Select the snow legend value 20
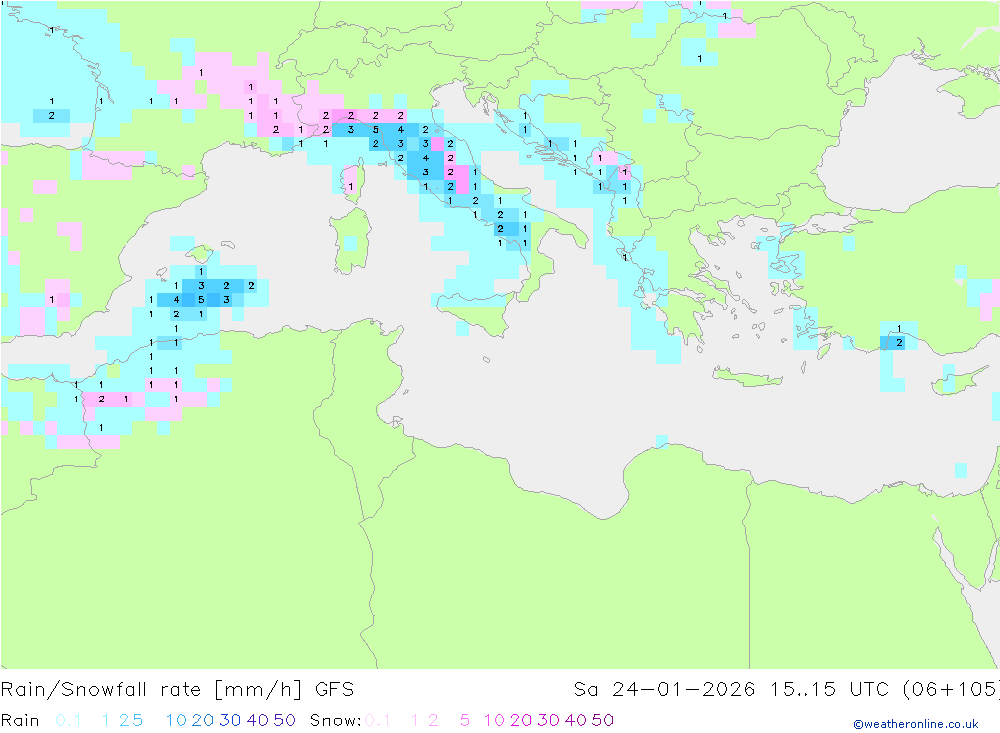This screenshot has width=1000, height=733. (521, 720)
